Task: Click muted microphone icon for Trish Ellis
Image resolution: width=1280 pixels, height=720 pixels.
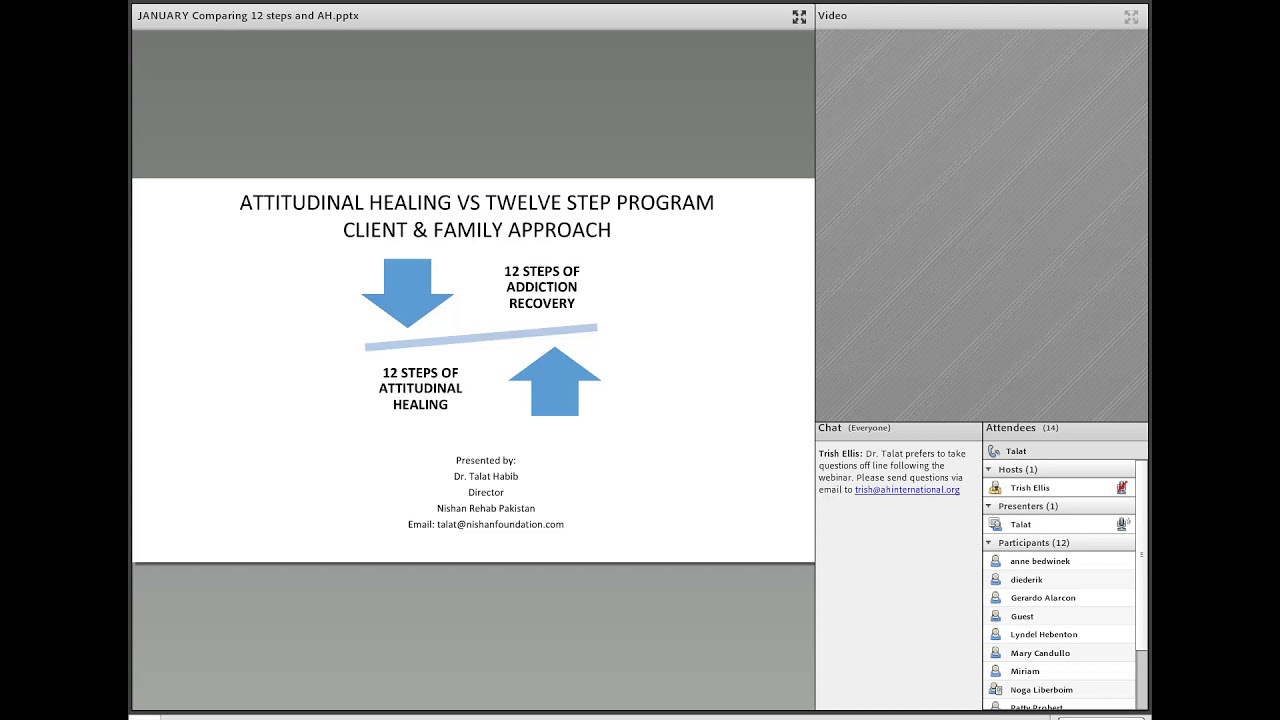Action: [1122, 488]
